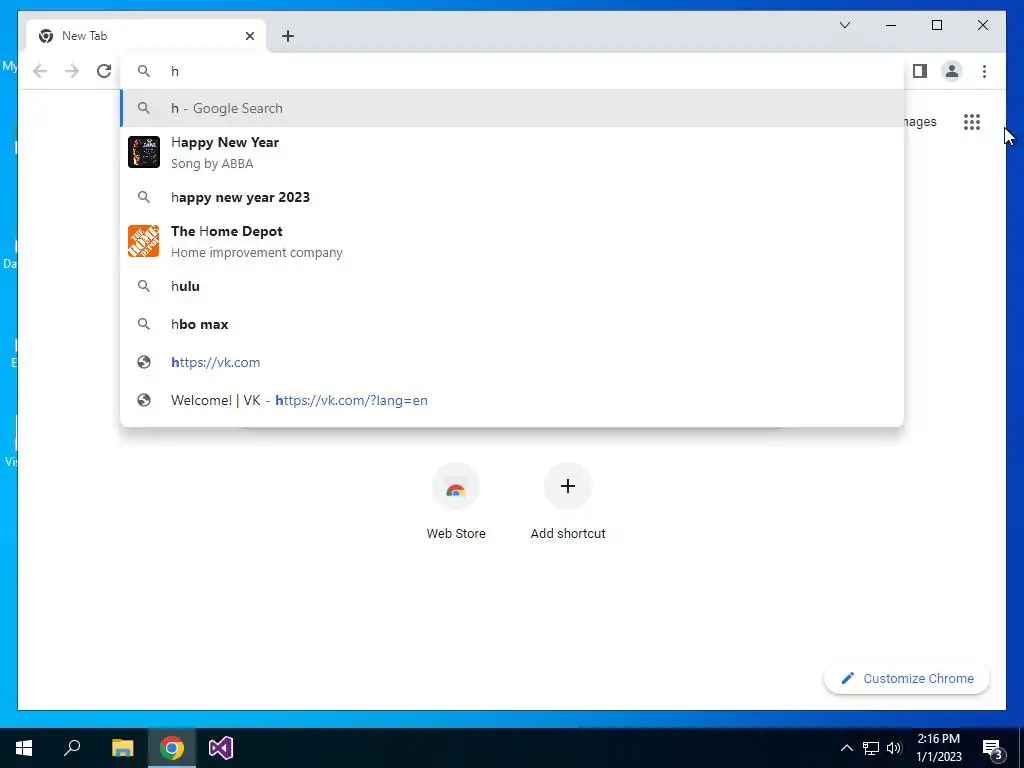Click the Customize Chrome button
Image resolution: width=1024 pixels, height=768 pixels.
907,679
